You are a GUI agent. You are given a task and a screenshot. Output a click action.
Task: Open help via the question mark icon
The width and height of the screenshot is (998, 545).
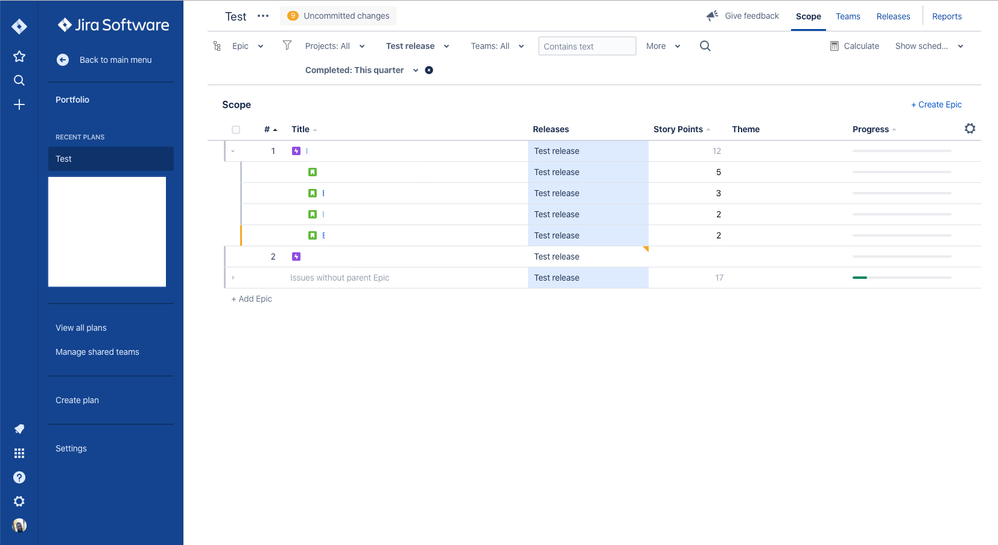tap(19, 478)
